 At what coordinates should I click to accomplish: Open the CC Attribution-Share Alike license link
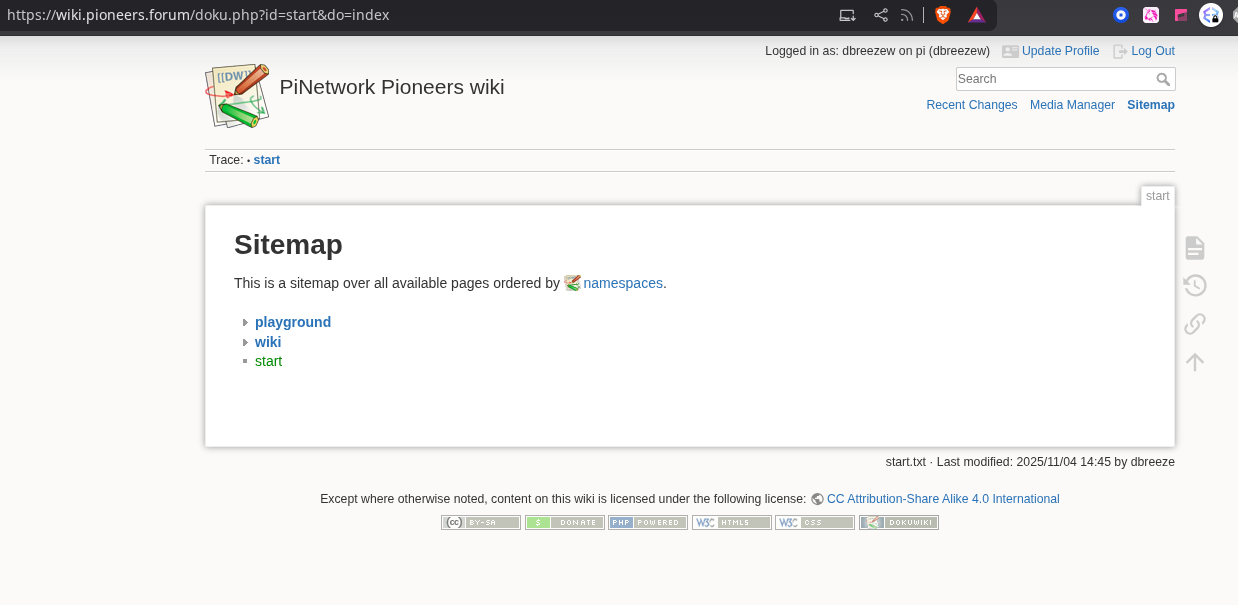point(942,499)
